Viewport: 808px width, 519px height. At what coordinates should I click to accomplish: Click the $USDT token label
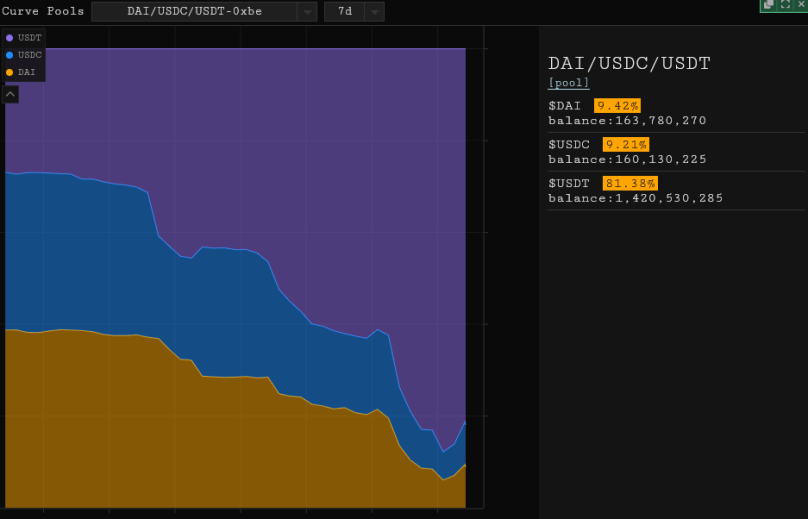point(569,183)
